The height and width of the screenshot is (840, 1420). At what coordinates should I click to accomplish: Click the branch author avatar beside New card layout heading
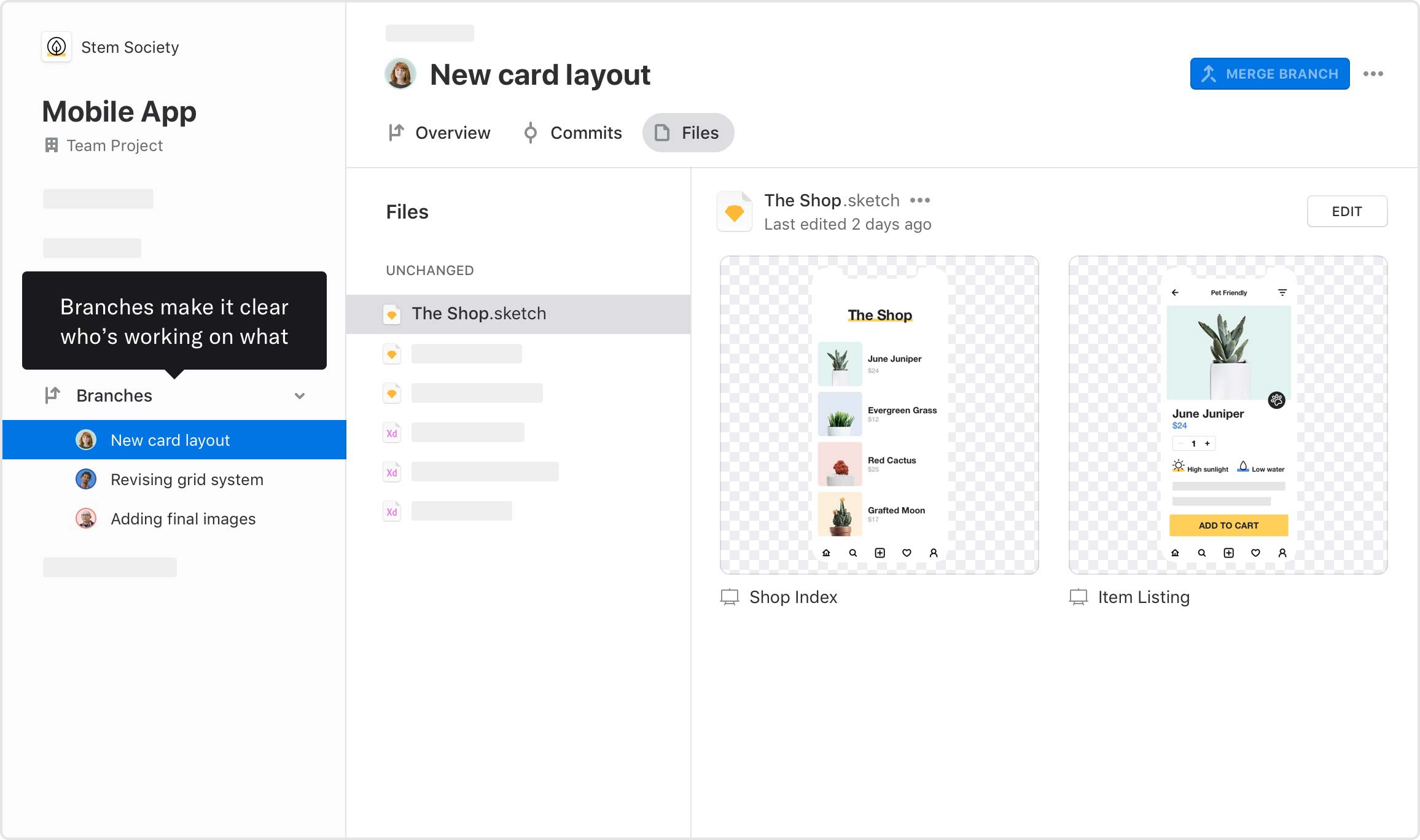[400, 74]
